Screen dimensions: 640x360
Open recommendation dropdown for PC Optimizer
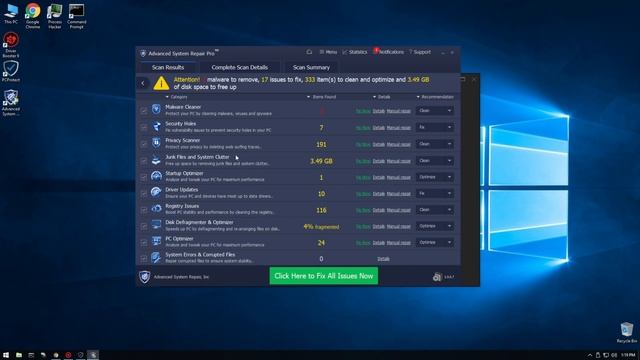coord(435,242)
